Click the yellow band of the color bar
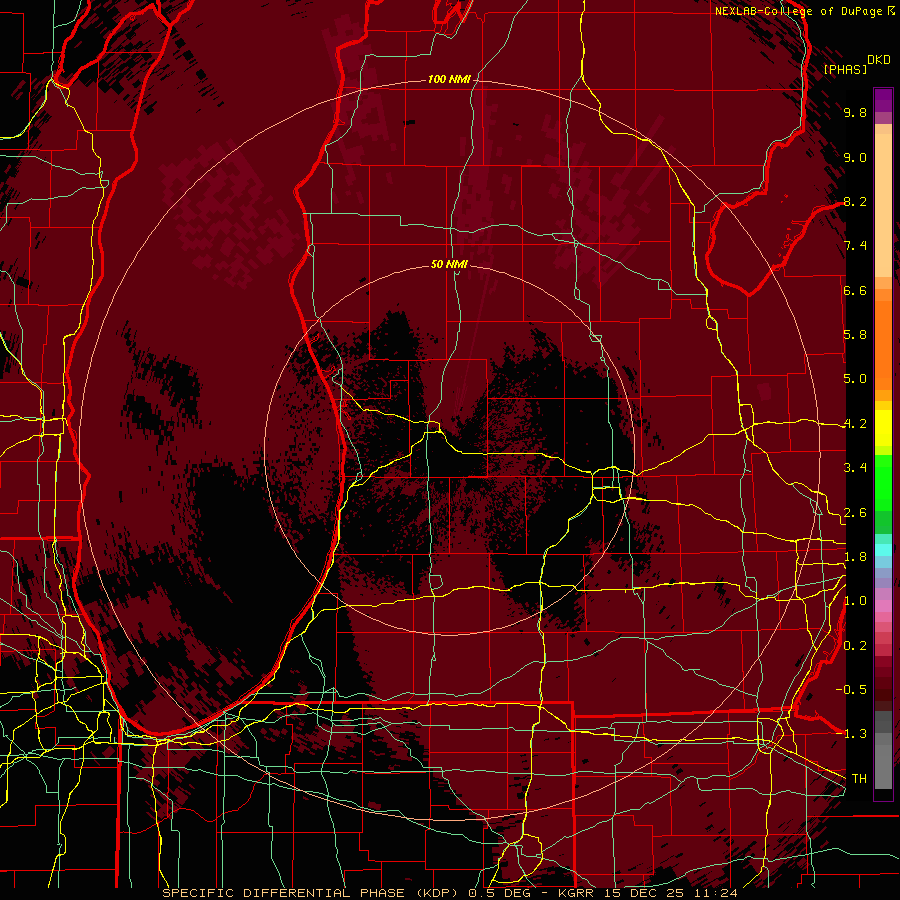 [x=883, y=428]
